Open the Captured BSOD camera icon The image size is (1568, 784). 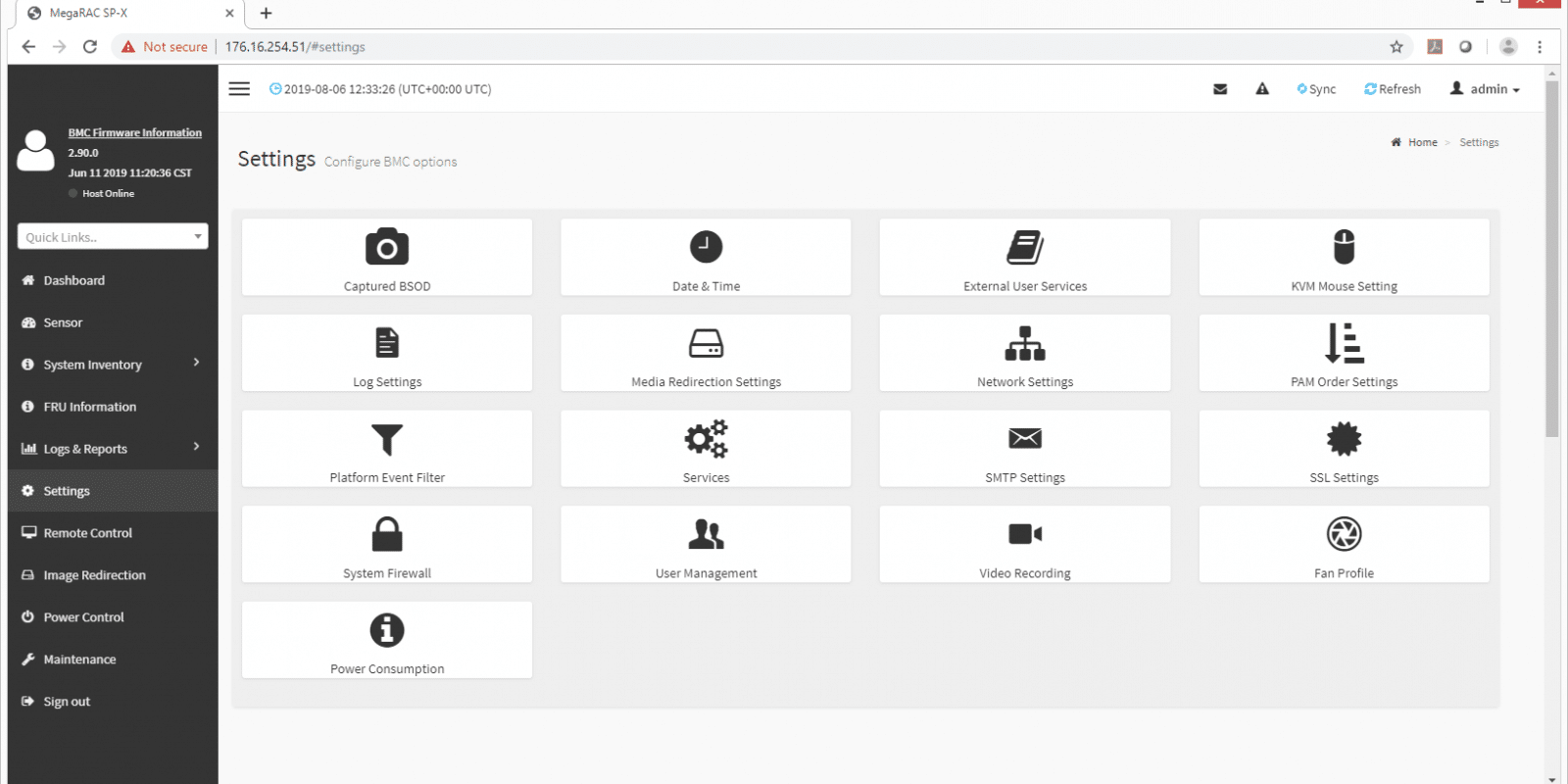[x=387, y=247]
